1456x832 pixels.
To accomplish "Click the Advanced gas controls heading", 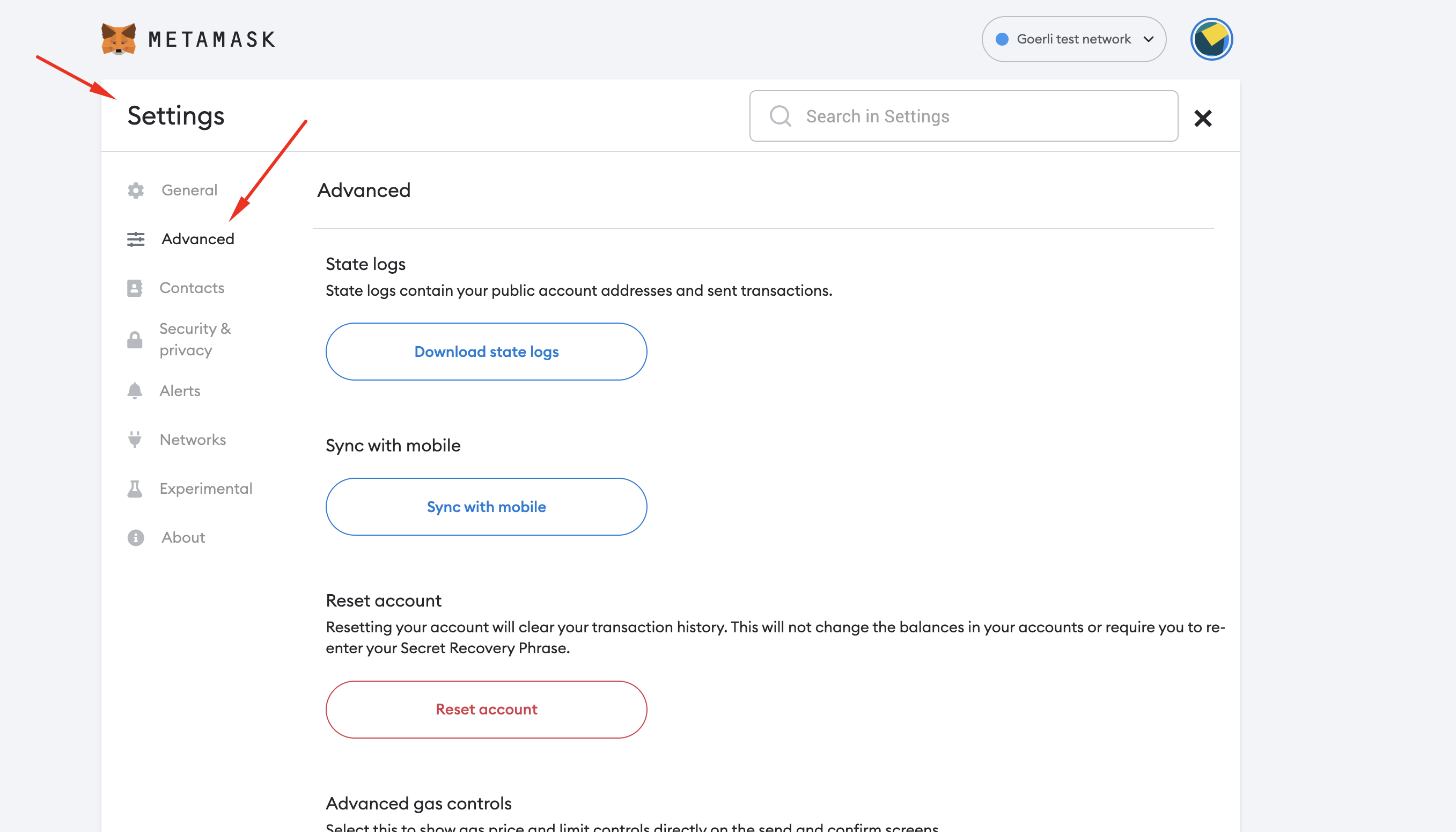I will (x=418, y=804).
